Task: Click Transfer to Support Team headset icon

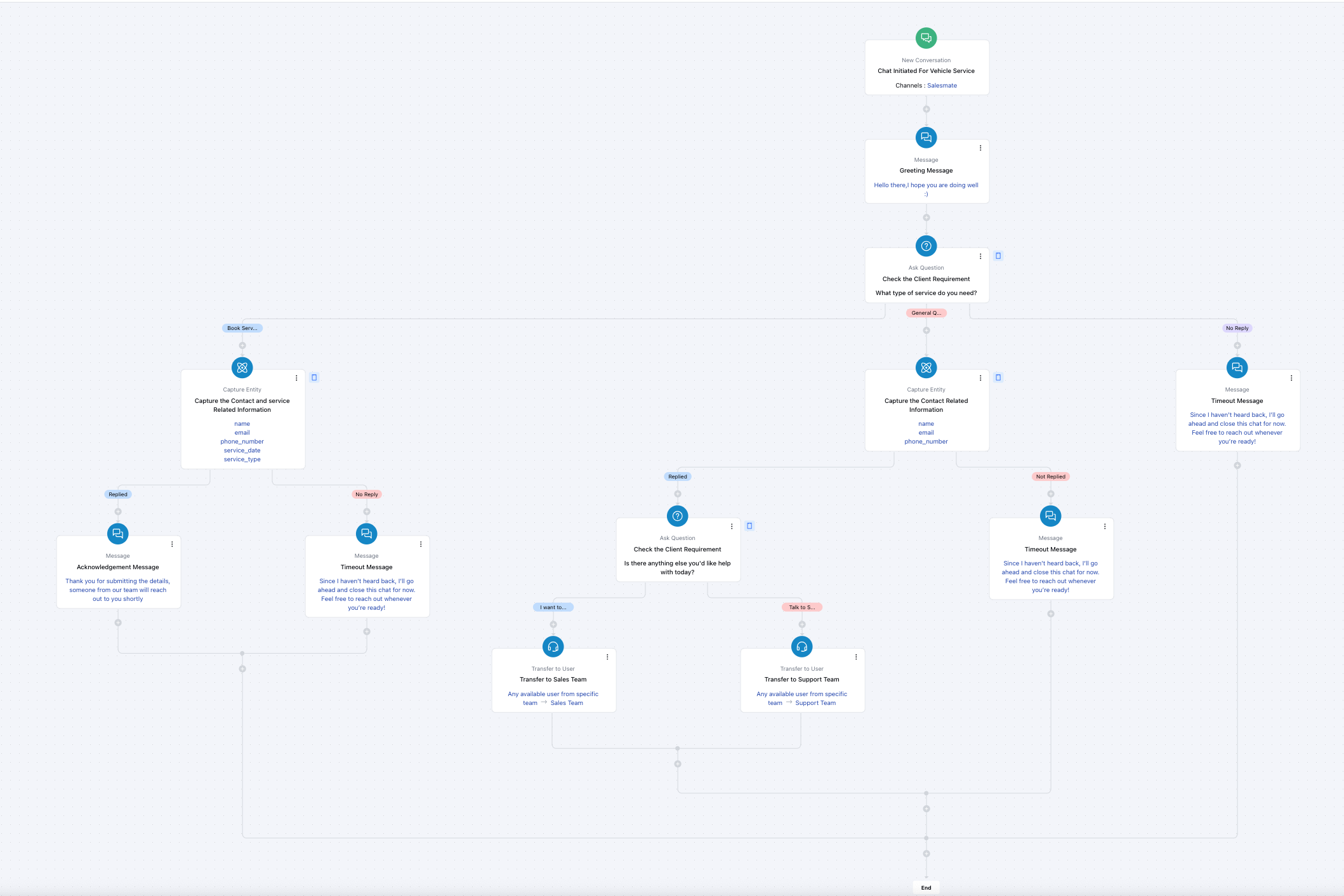Action: pos(801,647)
